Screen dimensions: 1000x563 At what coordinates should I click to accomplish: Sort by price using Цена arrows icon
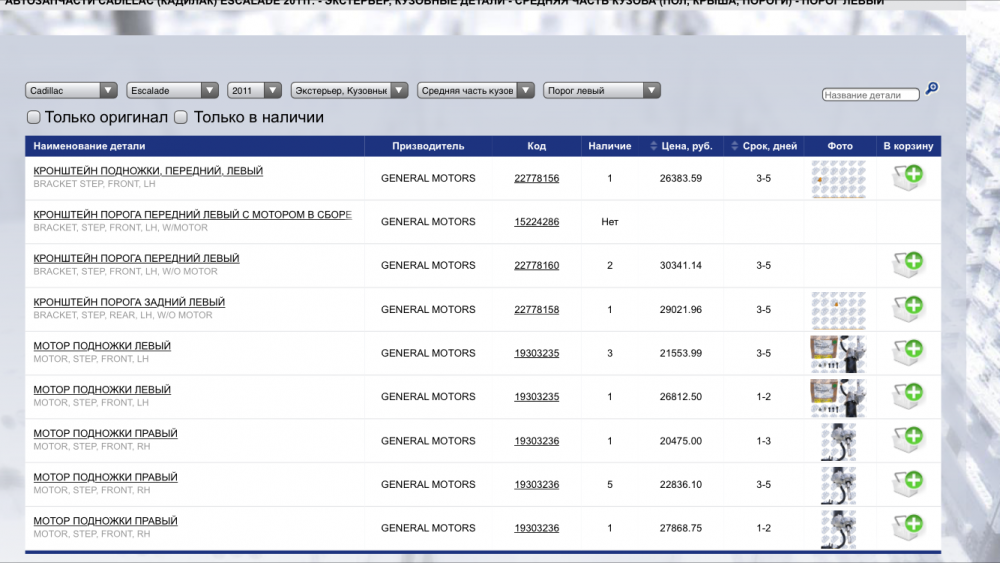(x=654, y=146)
